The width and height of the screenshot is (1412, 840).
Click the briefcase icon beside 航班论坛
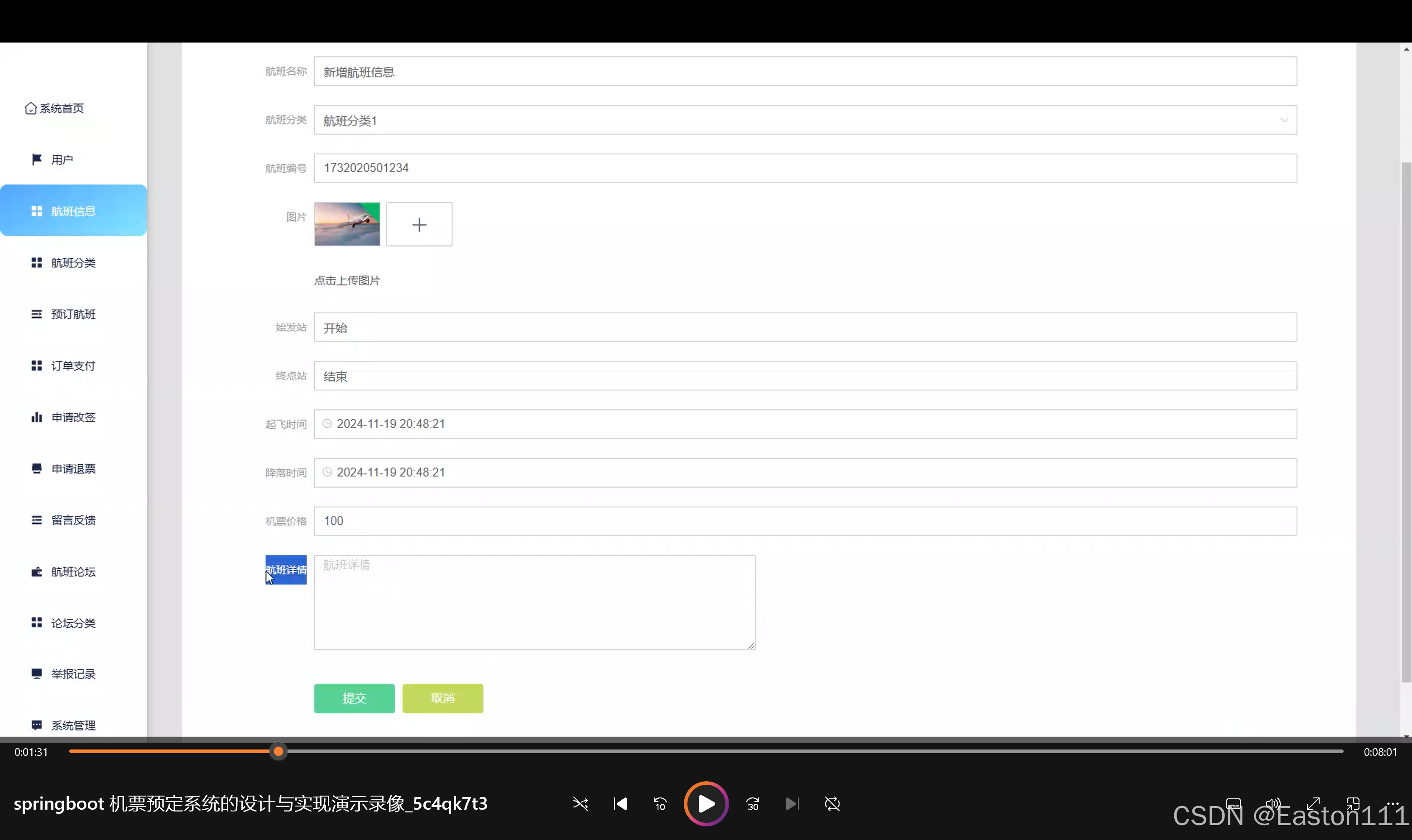(37, 572)
